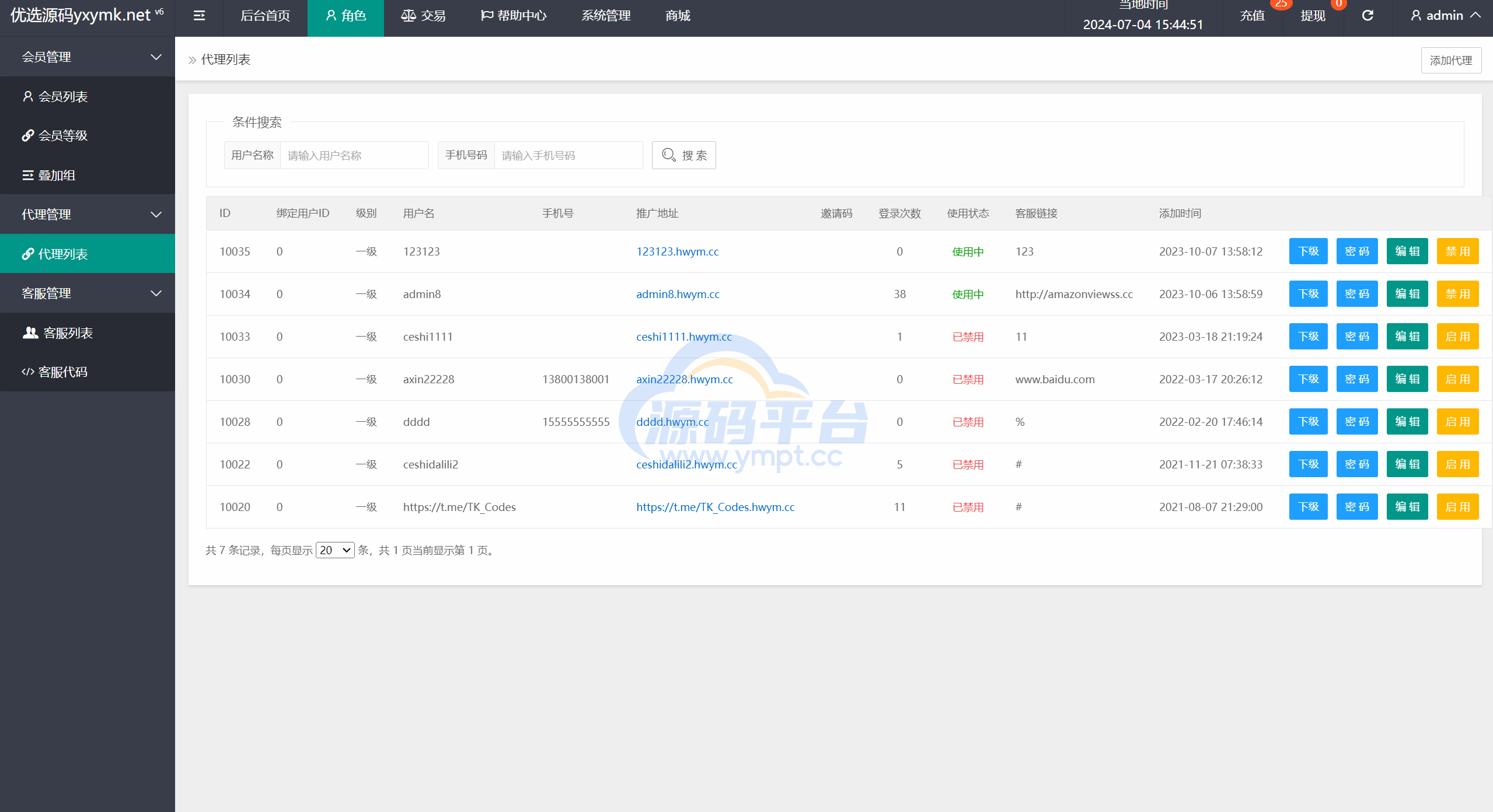The image size is (1493, 812).
Task: Open the 123123.hwym.cc promotion link
Action: [677, 251]
